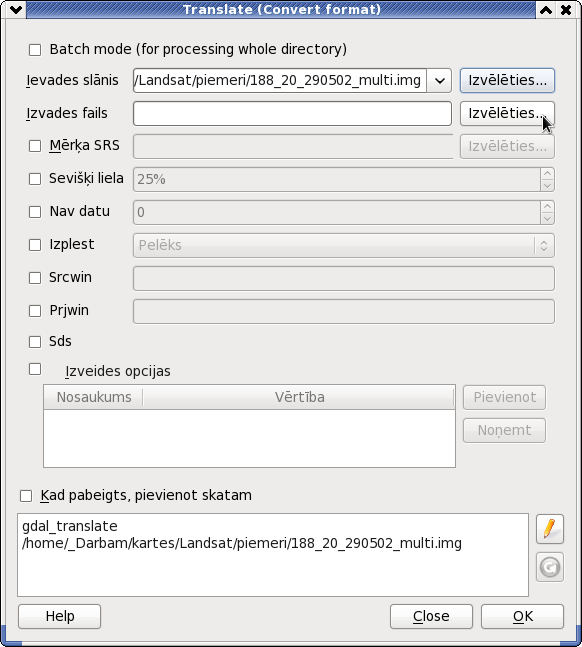Click Izvēlēties button for Izvades fails

click(x=507, y=113)
